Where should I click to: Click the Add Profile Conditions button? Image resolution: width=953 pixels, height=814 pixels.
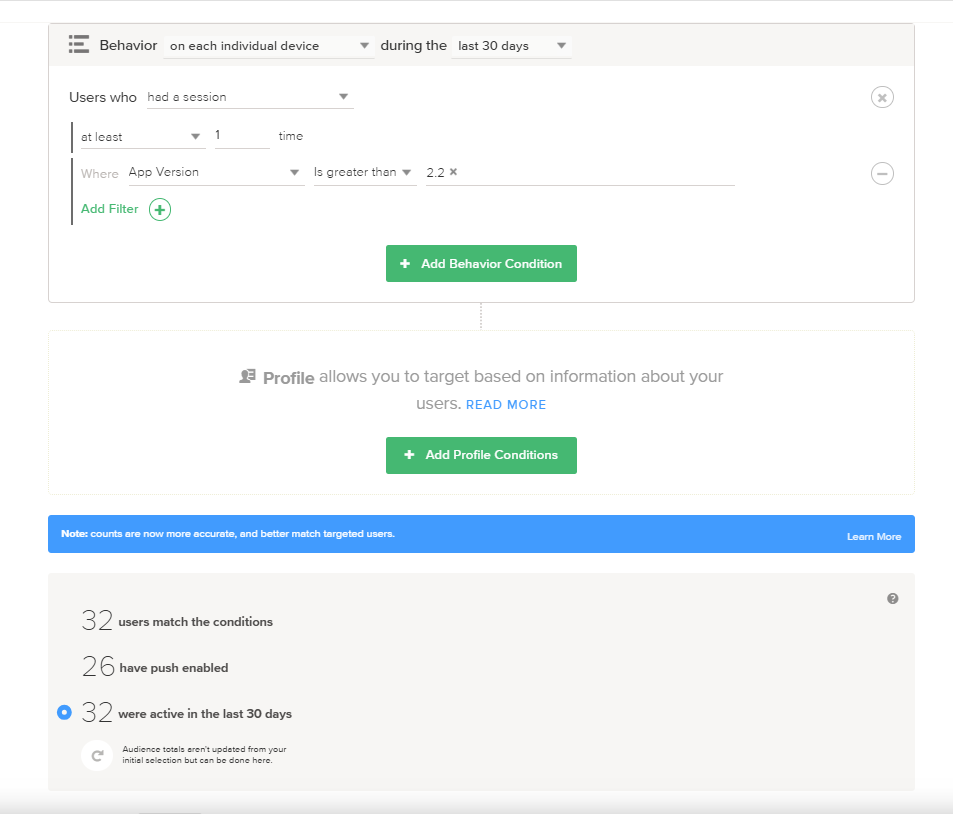click(x=481, y=455)
